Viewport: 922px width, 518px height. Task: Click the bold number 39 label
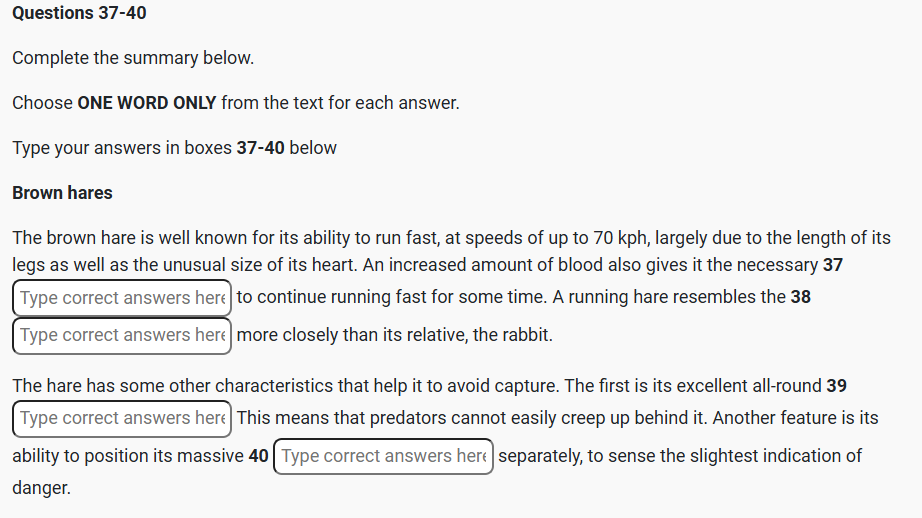point(837,385)
